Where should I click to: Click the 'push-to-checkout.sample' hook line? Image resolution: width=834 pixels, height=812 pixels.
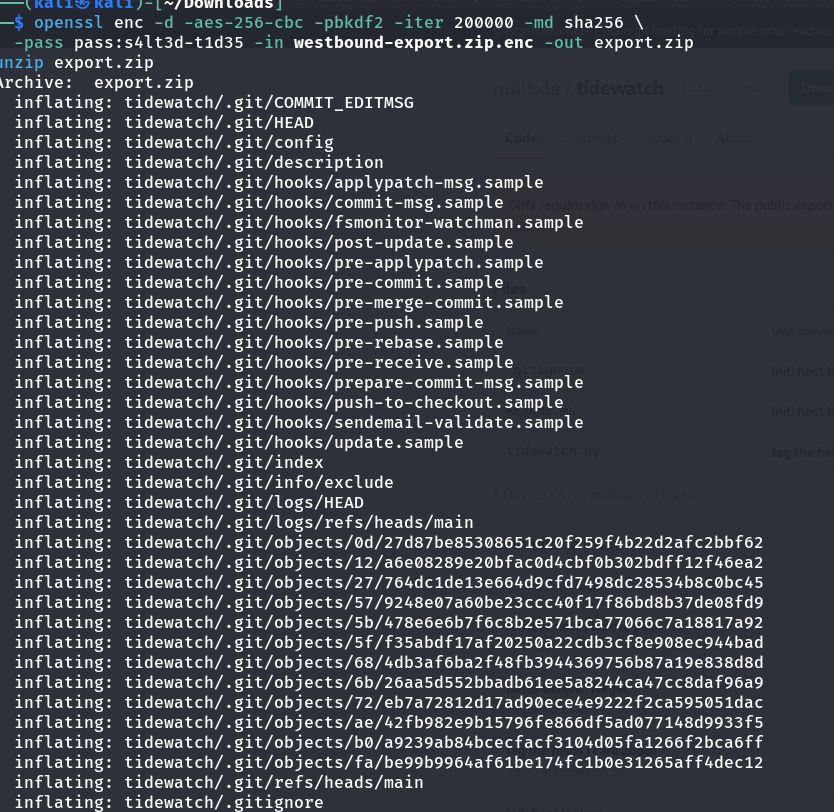[289, 403]
